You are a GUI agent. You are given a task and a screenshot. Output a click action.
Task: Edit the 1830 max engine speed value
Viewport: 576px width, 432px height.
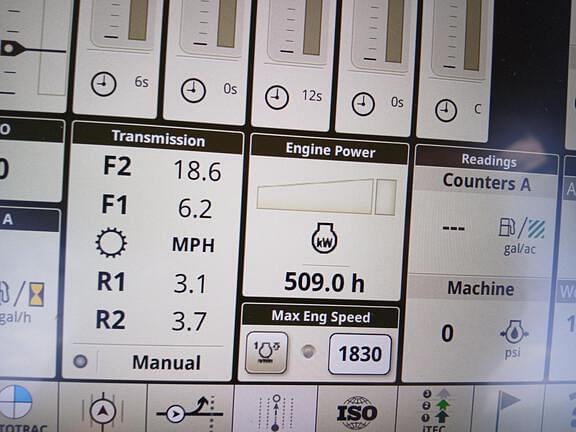coord(360,354)
